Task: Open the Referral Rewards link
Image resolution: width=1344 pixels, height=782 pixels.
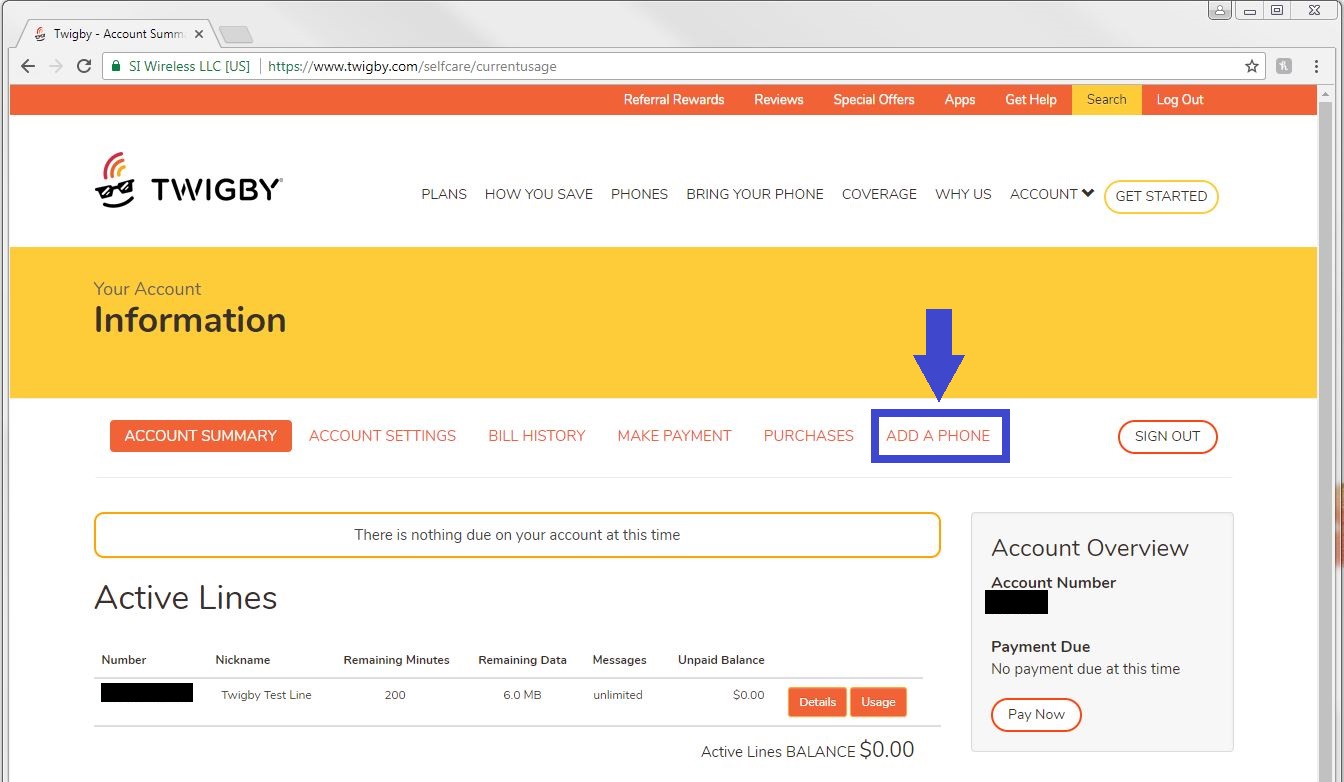Action: tap(673, 100)
